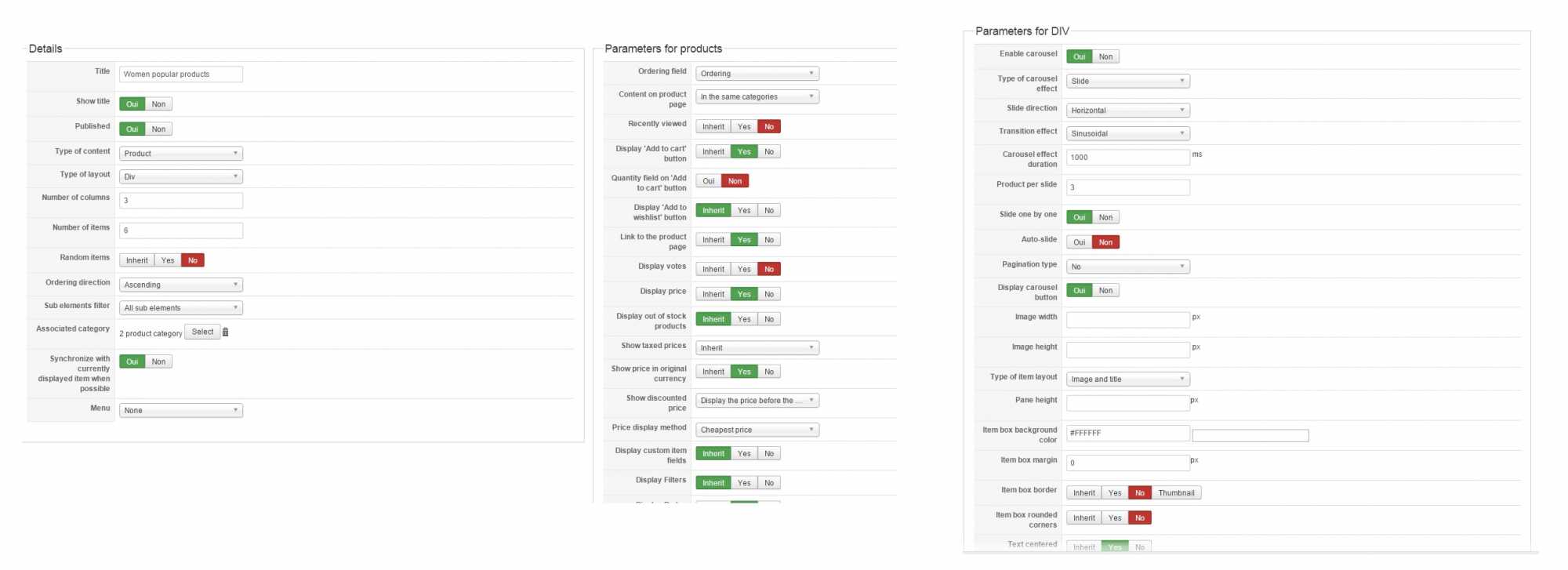Choose No for Display 'Add to cart' button

pyautogui.click(x=769, y=152)
